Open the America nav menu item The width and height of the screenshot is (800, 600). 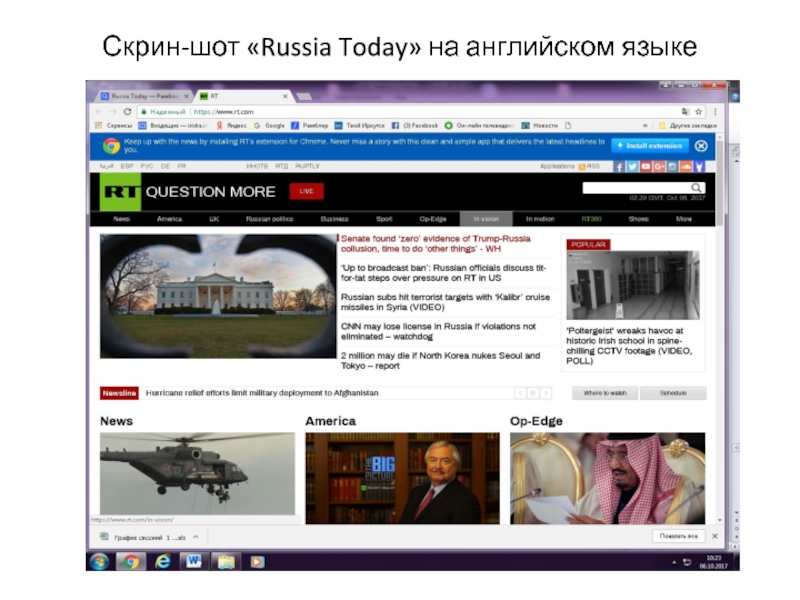point(169,219)
